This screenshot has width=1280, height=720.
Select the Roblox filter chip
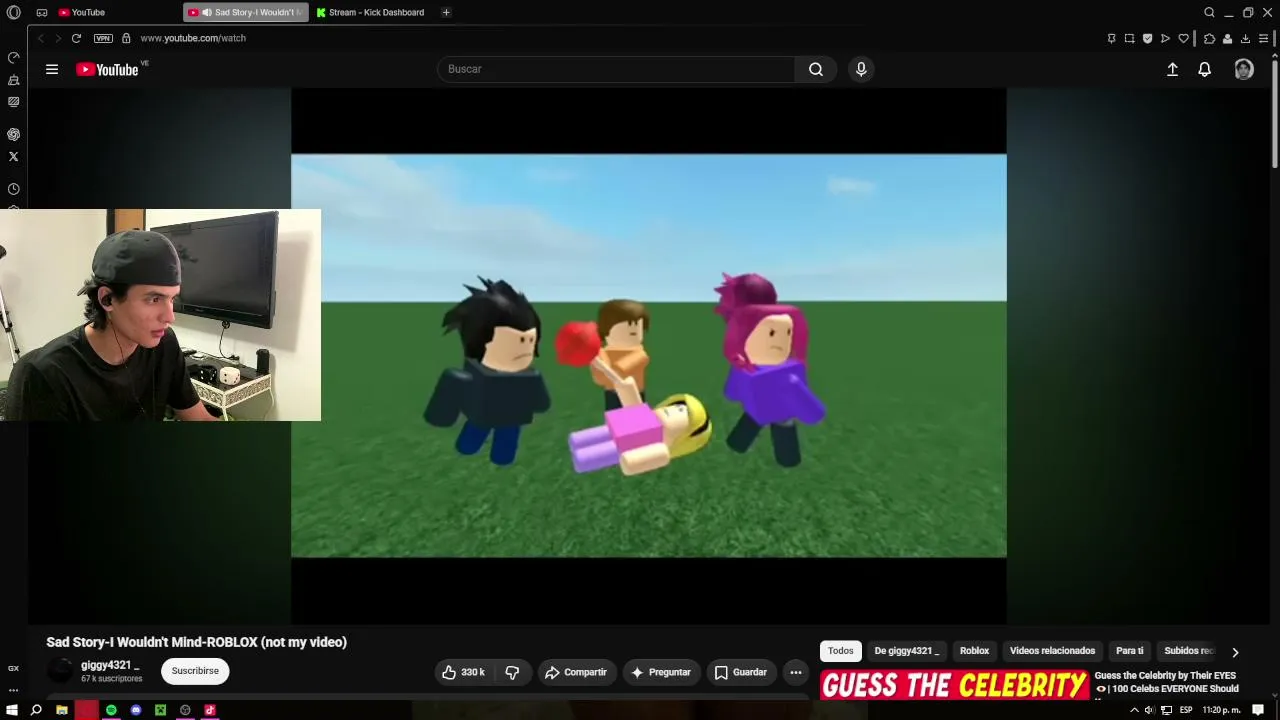[975, 651]
